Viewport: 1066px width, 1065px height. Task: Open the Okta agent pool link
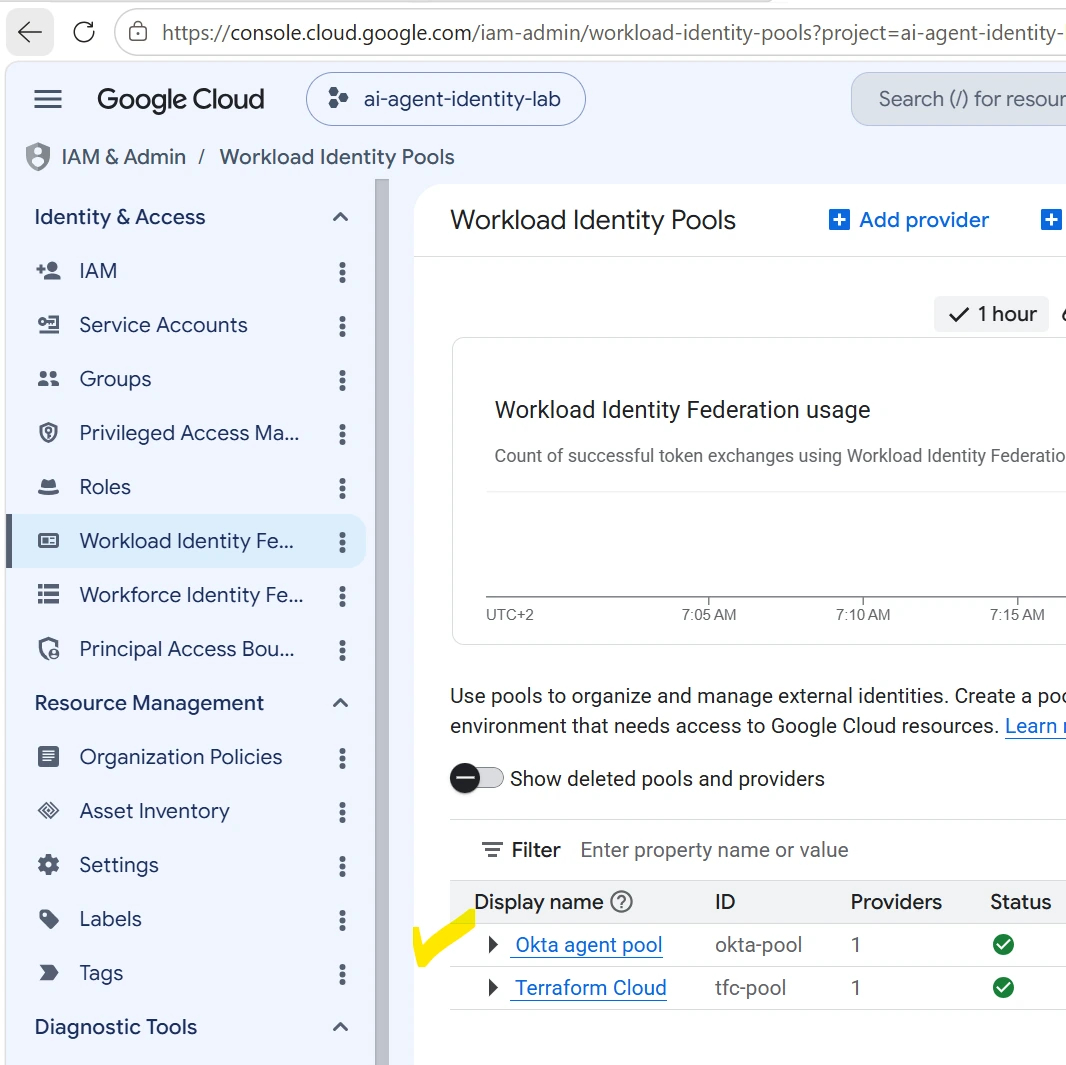click(589, 945)
